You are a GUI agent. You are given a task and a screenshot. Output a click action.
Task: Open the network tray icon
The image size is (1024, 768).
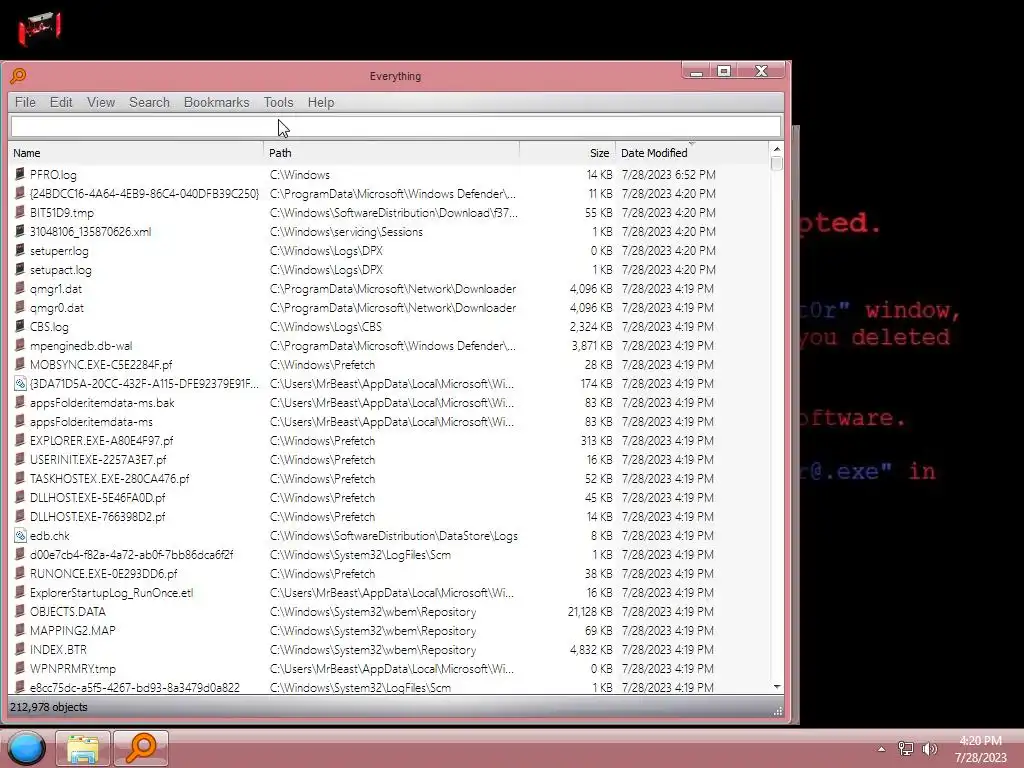tap(905, 749)
